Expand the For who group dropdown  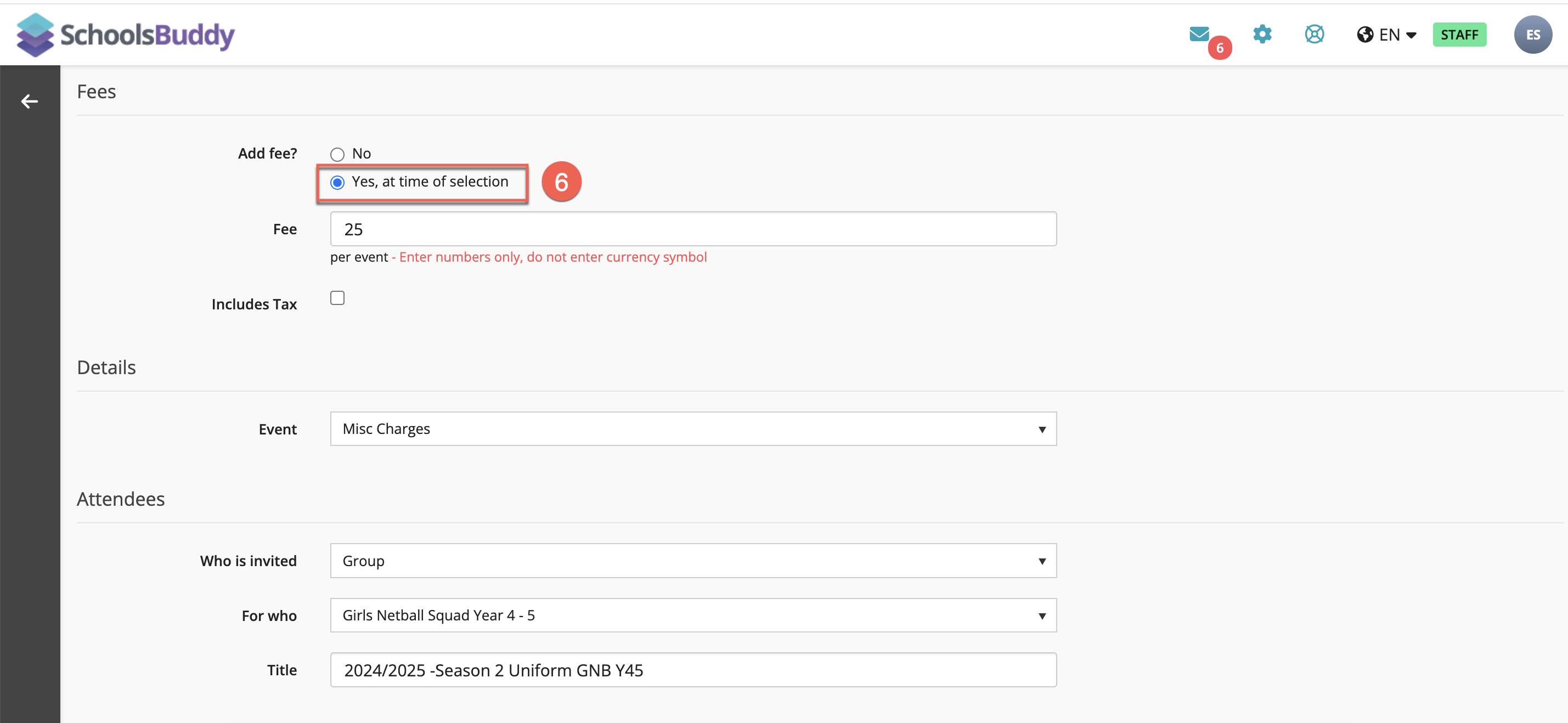[x=693, y=615]
